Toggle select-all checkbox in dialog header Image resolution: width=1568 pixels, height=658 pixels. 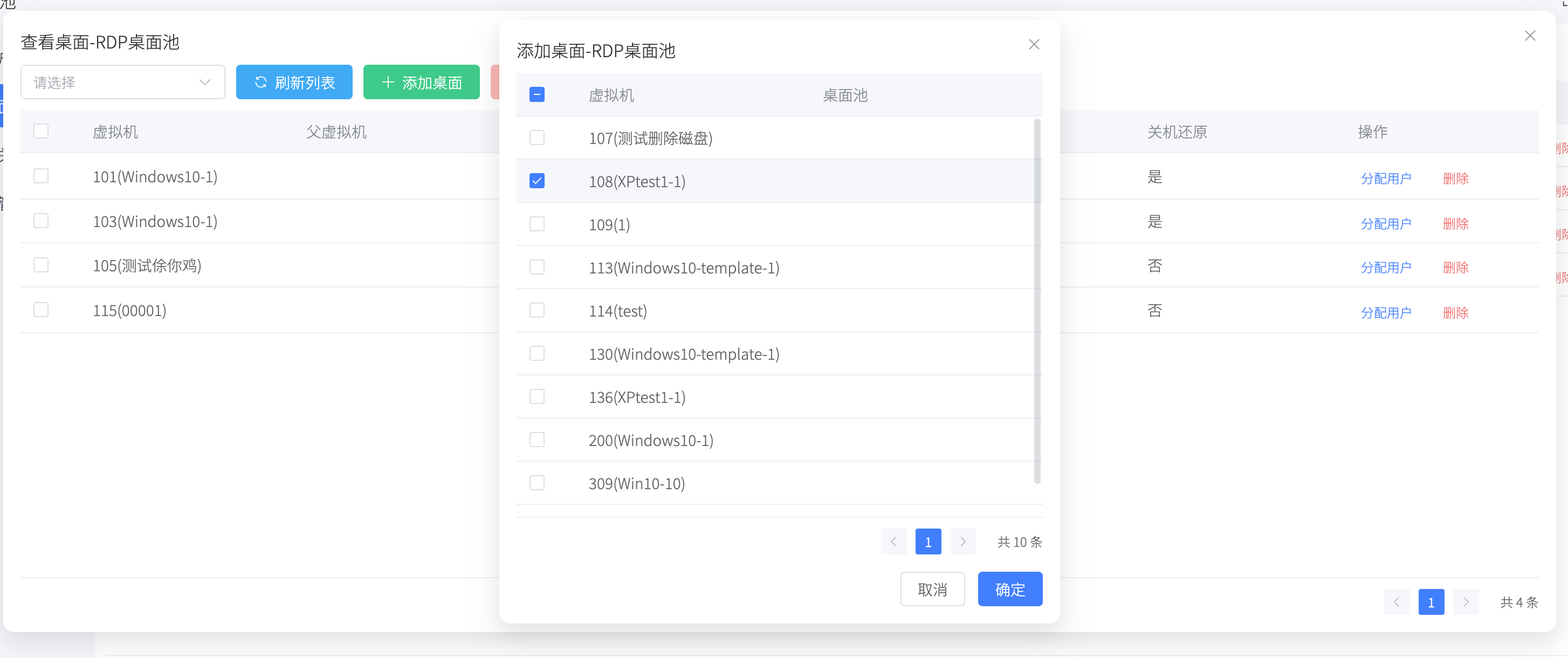click(x=537, y=94)
